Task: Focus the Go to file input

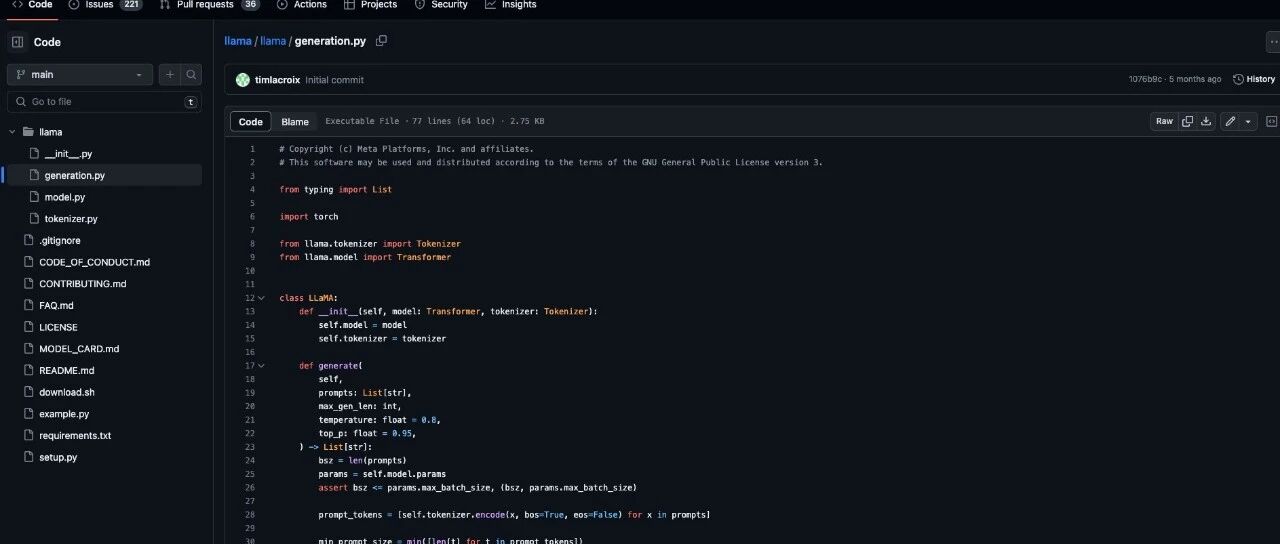Action: pos(104,102)
